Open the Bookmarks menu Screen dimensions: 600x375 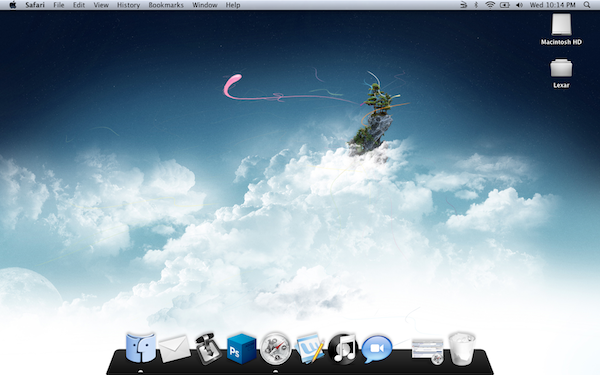click(x=166, y=5)
